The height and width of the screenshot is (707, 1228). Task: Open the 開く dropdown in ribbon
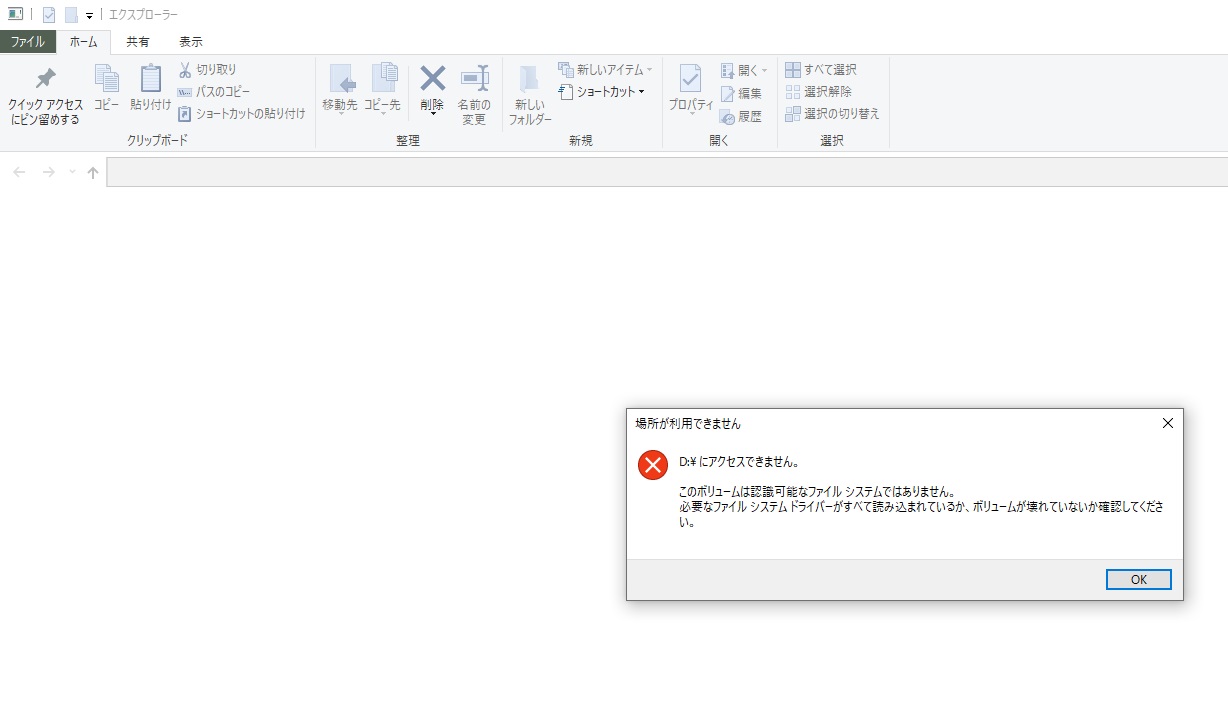744,71
